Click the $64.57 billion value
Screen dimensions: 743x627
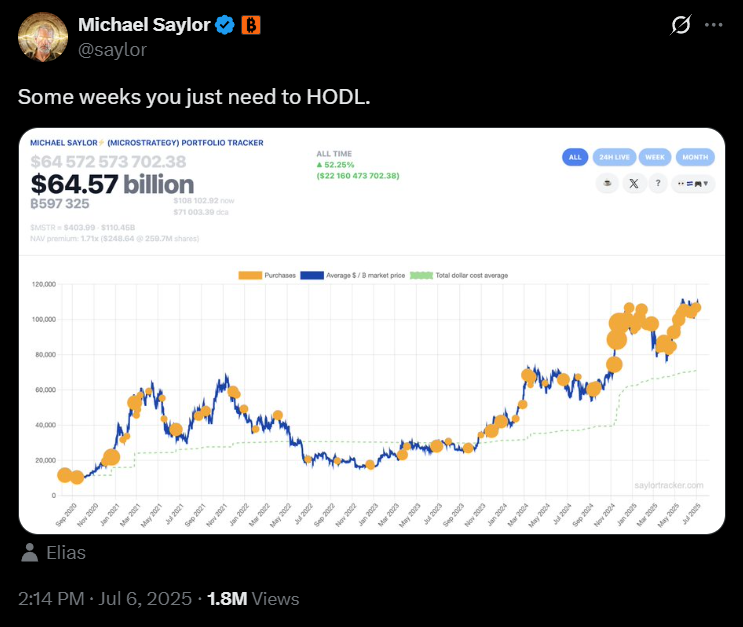pyautogui.click(x=112, y=184)
